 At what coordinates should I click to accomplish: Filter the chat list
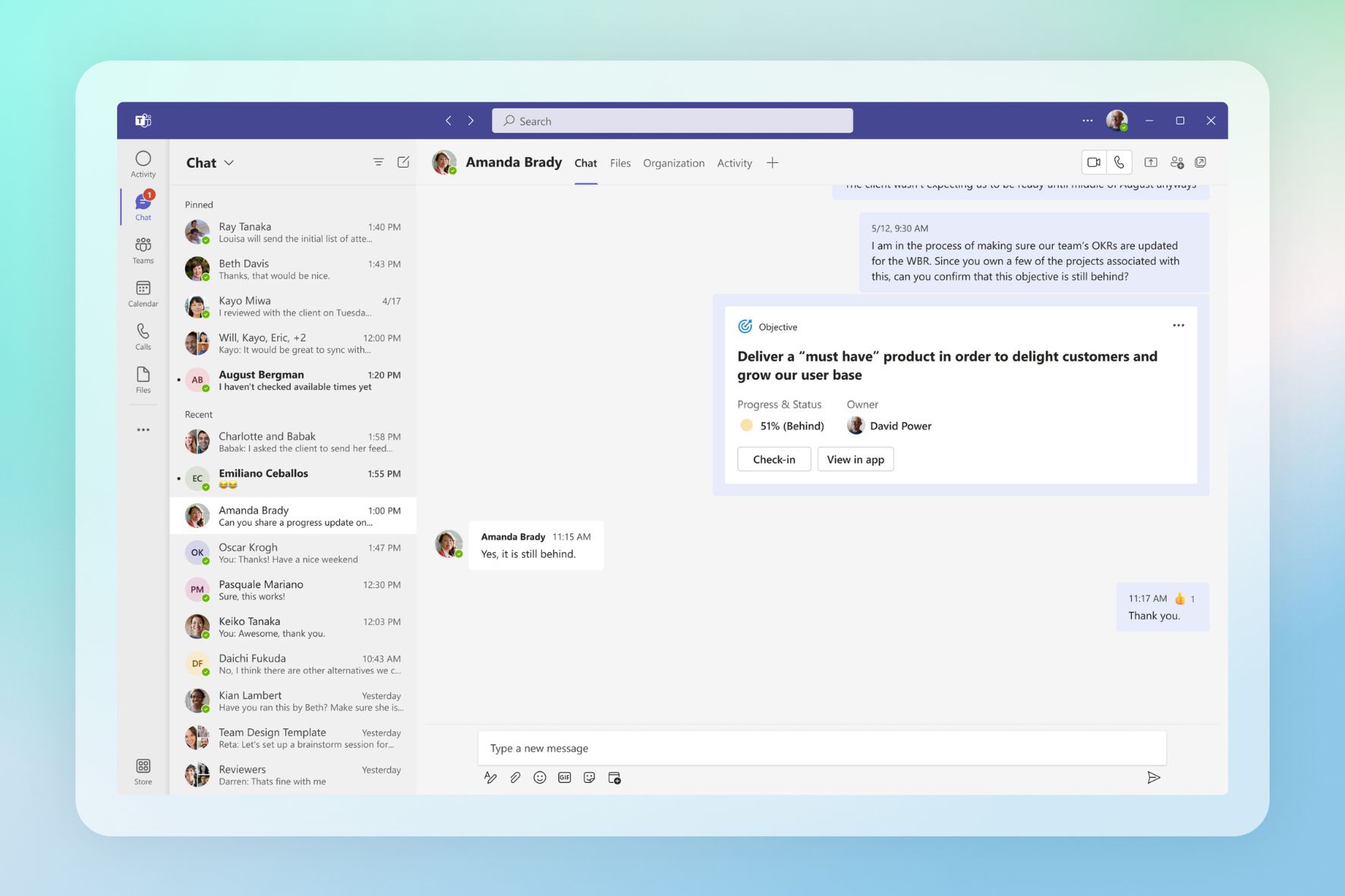point(378,162)
